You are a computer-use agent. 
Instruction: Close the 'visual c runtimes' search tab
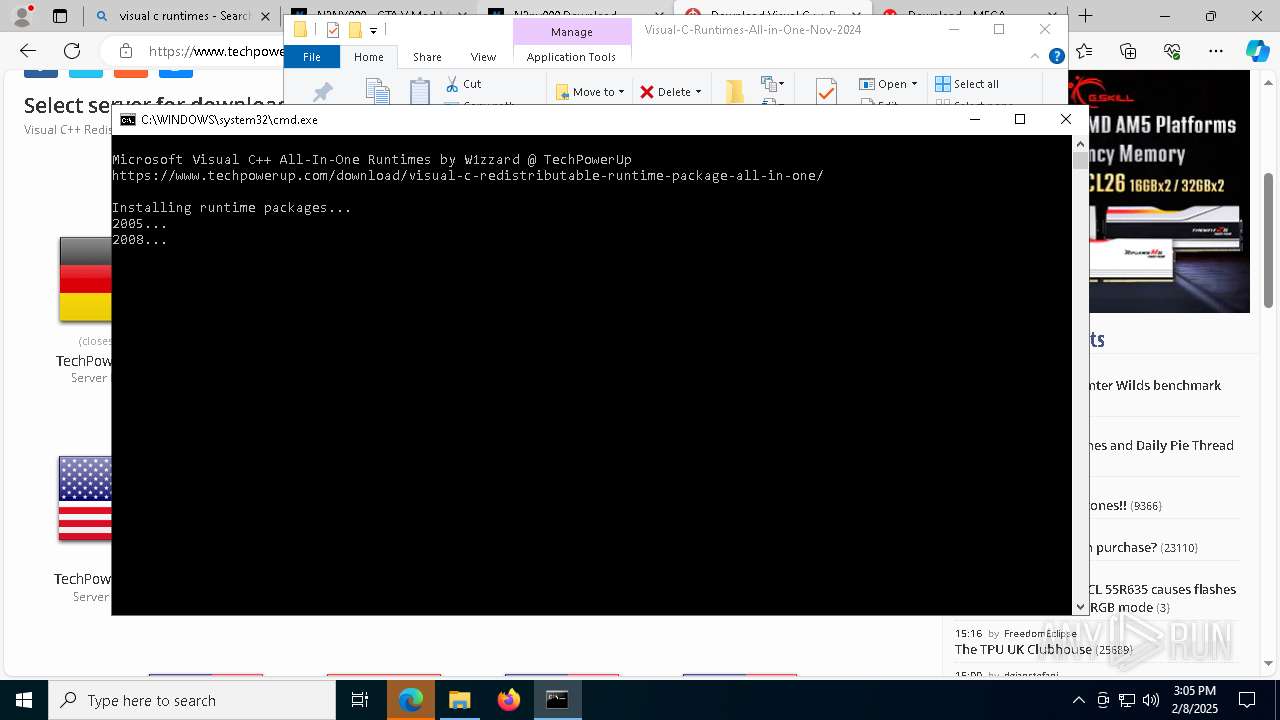coord(266,16)
